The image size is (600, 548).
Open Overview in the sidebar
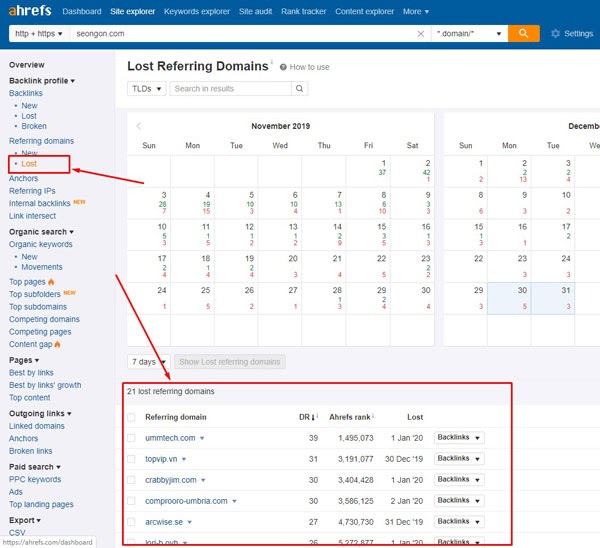point(27,65)
